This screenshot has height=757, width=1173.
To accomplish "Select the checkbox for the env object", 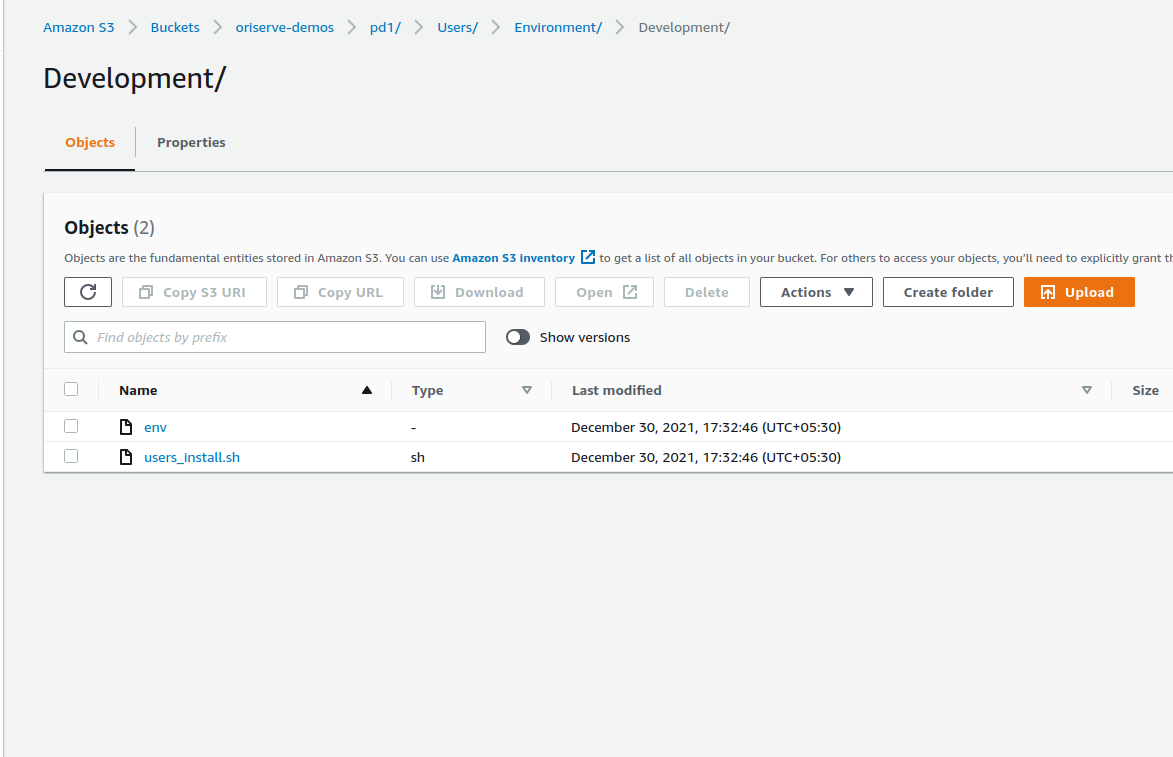I will (71, 426).
